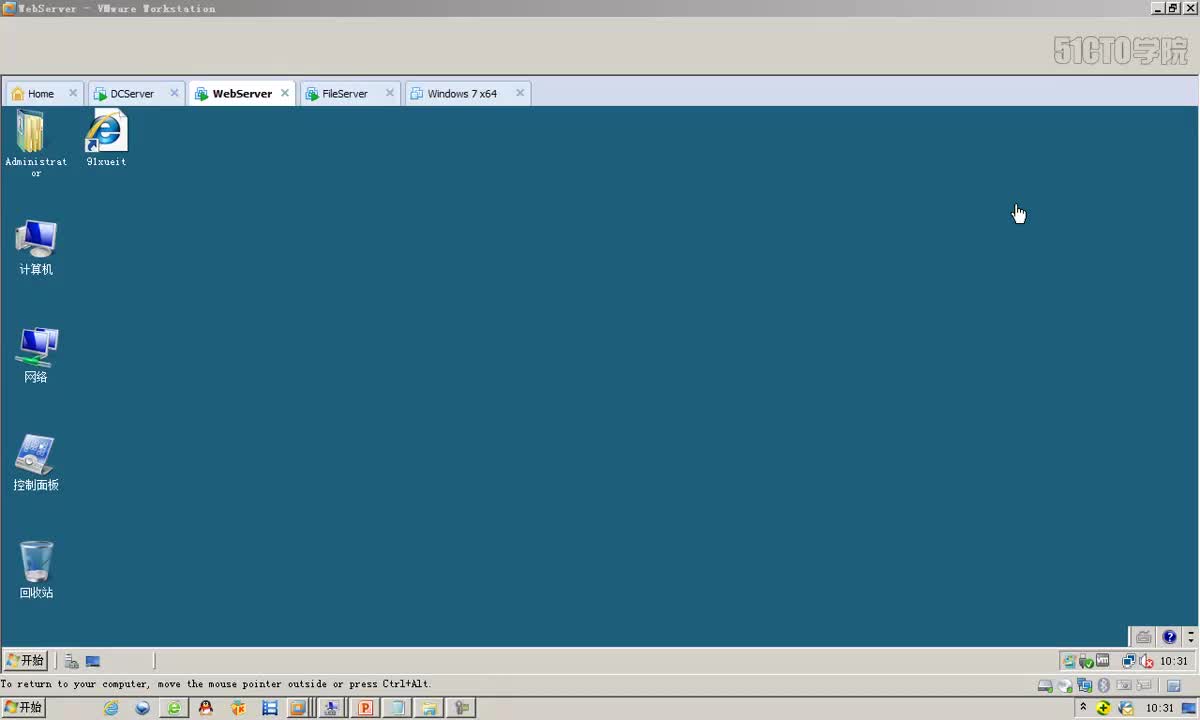Select the WebServer VM tab
The image size is (1200, 720).
[242, 93]
